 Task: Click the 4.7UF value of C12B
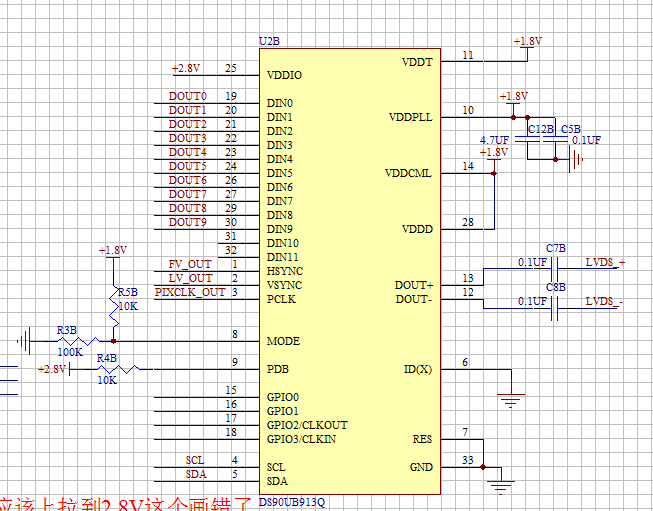tap(494, 140)
